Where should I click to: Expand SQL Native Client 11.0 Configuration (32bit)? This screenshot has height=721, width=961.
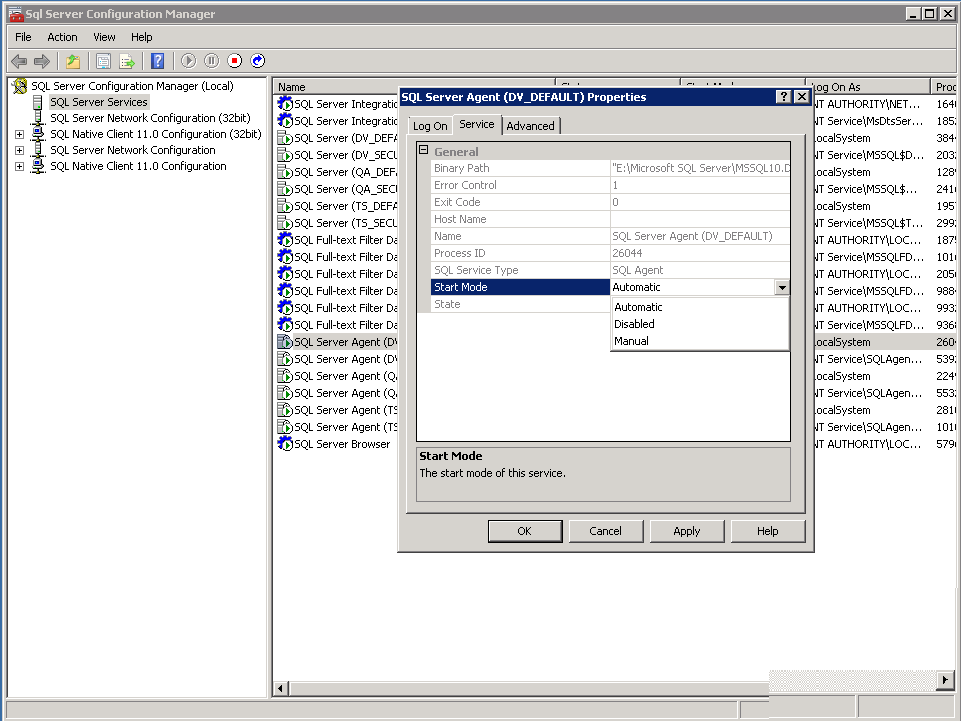pyautogui.click(x=20, y=134)
